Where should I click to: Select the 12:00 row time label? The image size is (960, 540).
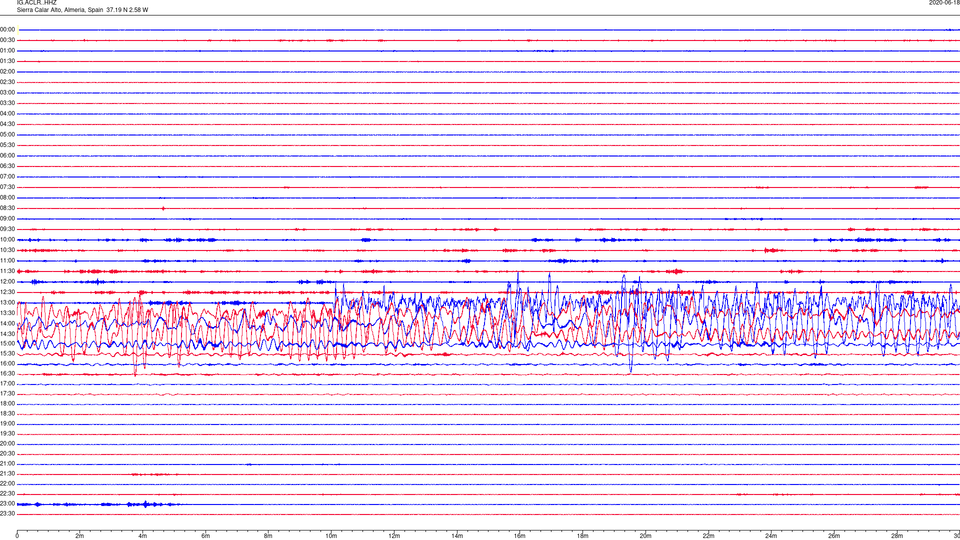click(x=7, y=282)
